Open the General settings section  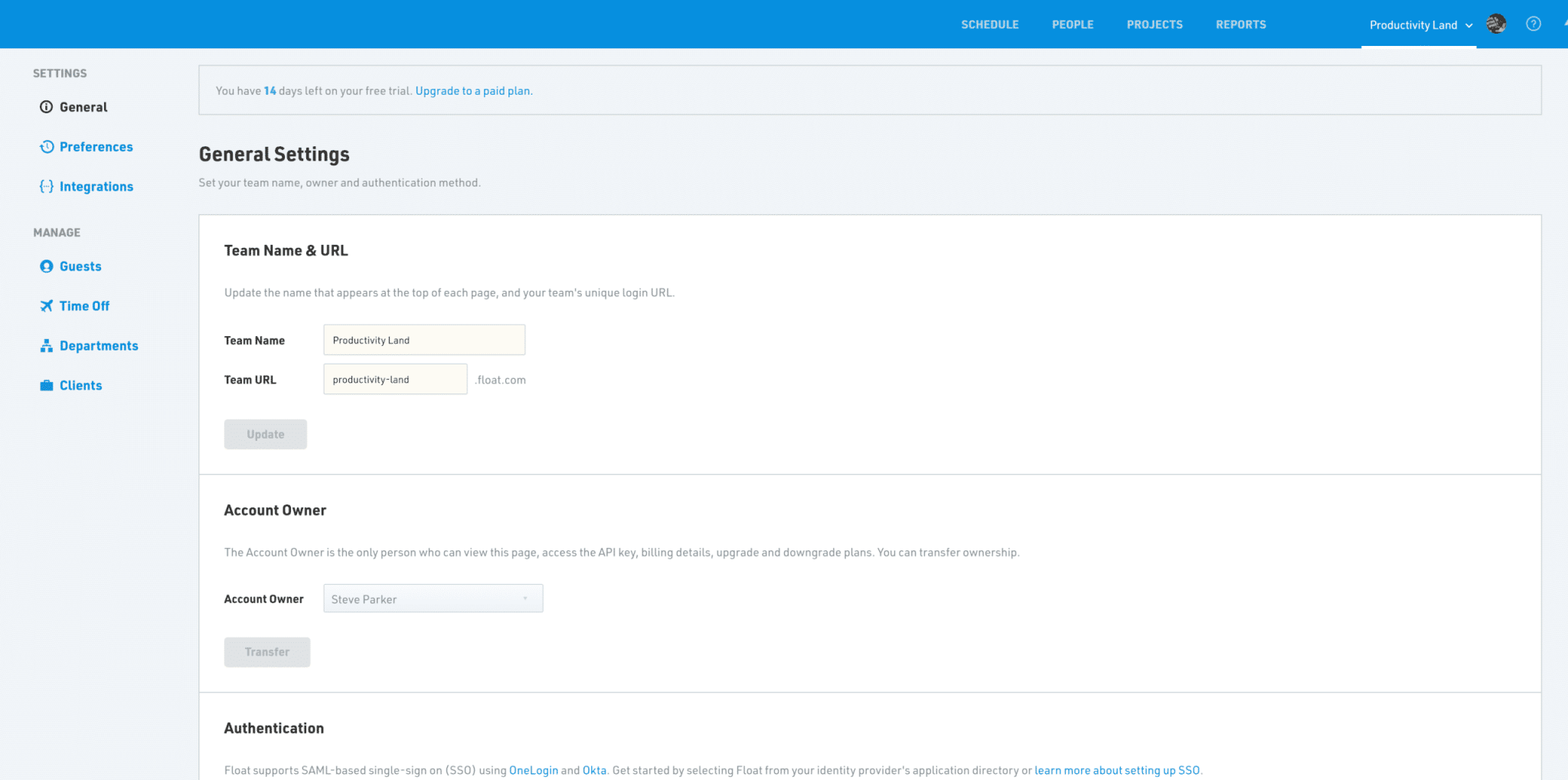pyautogui.click(x=83, y=107)
